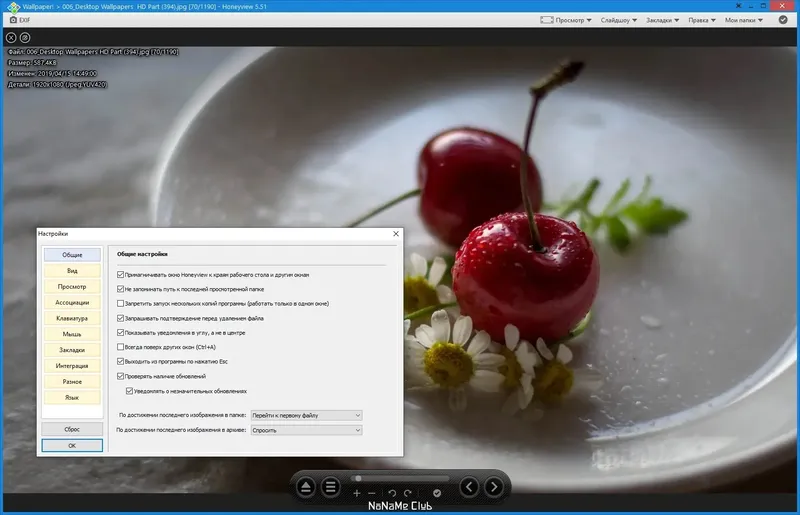
Task: Switch to the Просмотр settings tab
Action: (72, 286)
